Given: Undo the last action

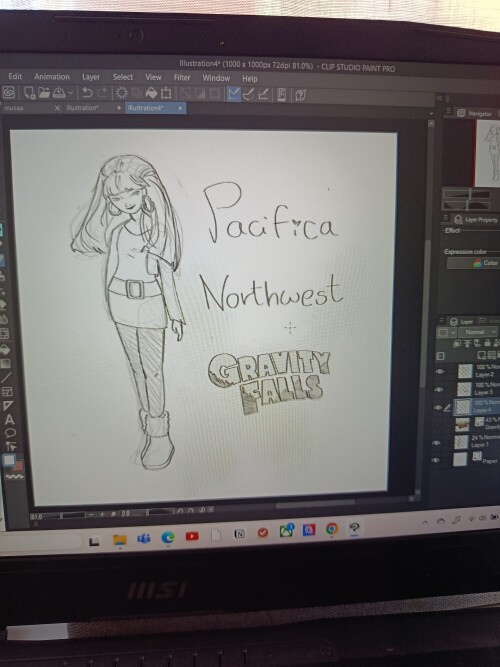Looking at the screenshot, I should (x=87, y=93).
